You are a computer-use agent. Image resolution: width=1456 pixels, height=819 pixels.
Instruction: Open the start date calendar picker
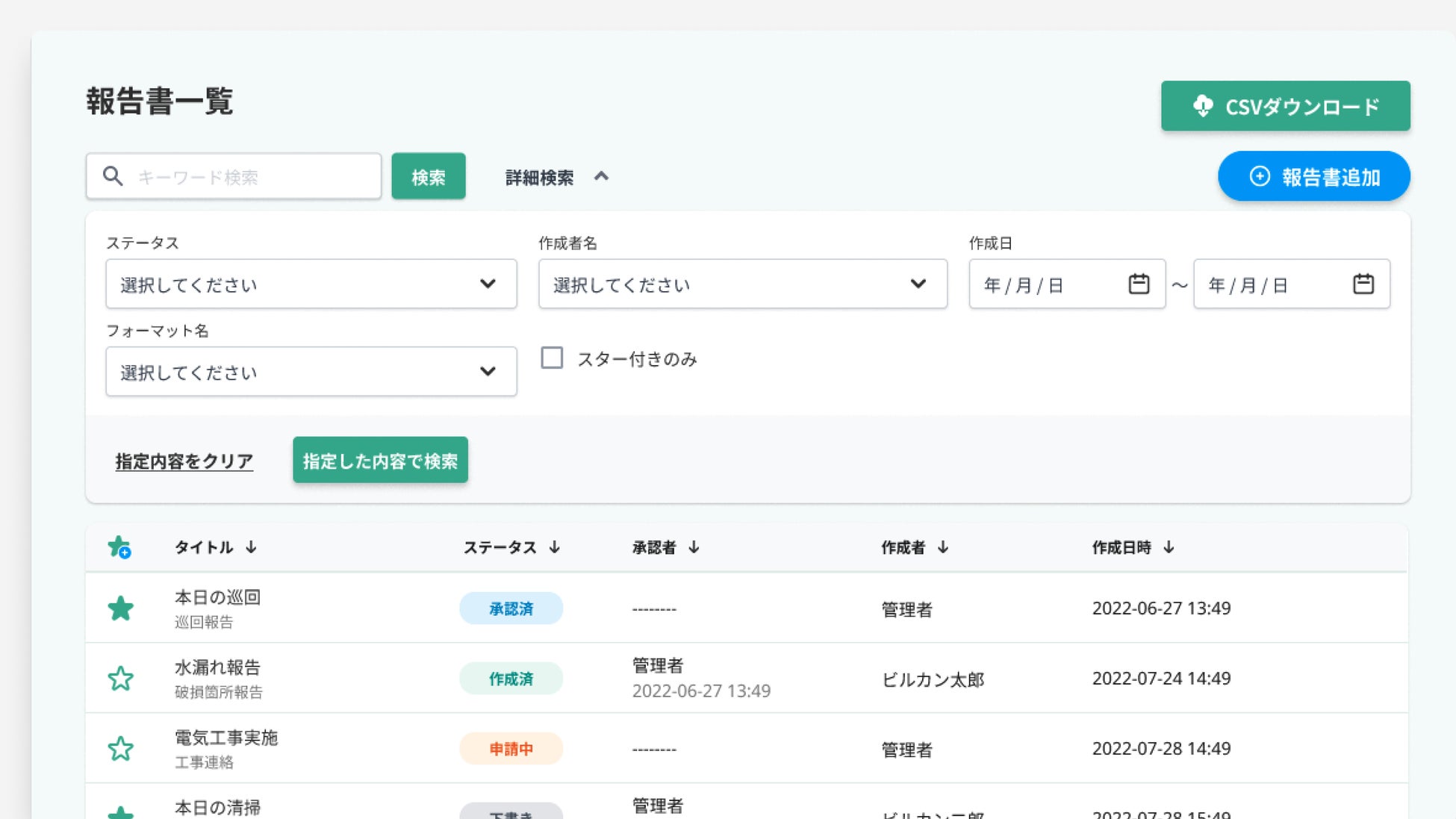[1138, 284]
